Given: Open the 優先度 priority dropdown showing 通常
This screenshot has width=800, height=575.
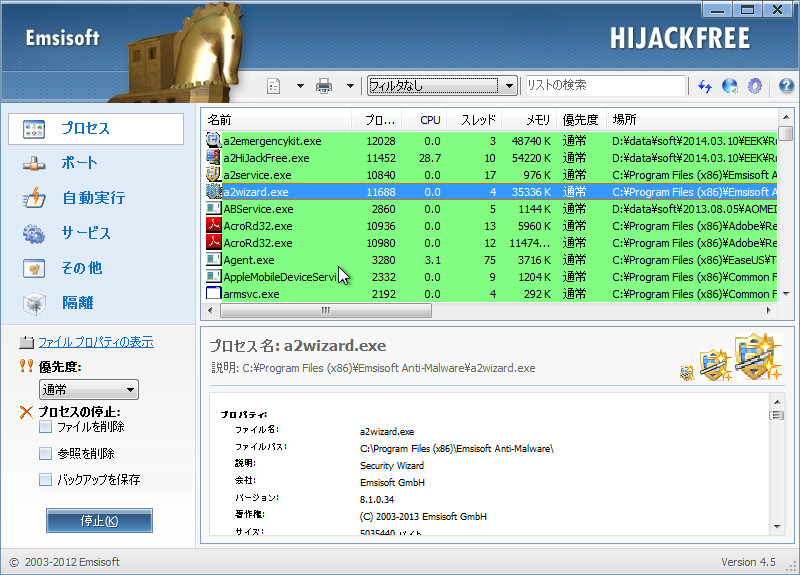Looking at the screenshot, I should tap(89, 390).
